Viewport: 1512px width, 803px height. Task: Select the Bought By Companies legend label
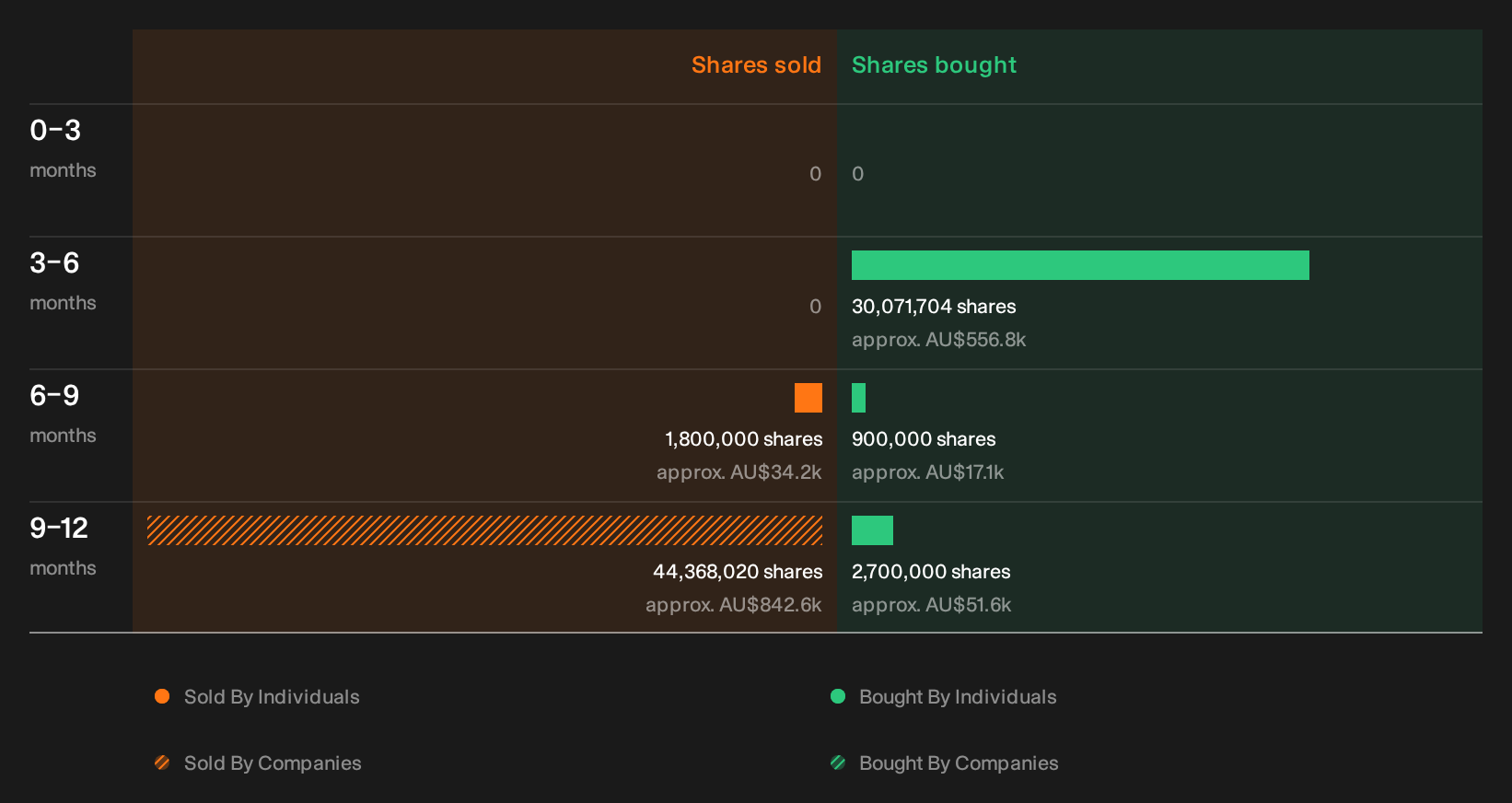click(x=959, y=763)
